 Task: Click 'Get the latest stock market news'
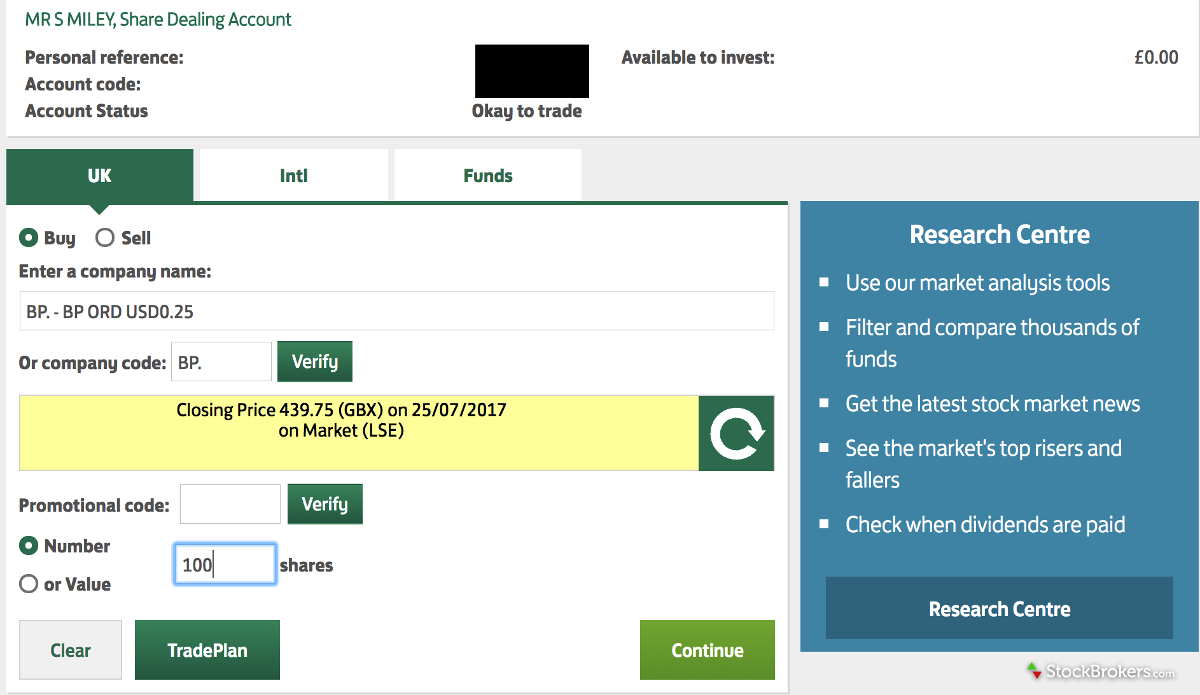tap(992, 404)
